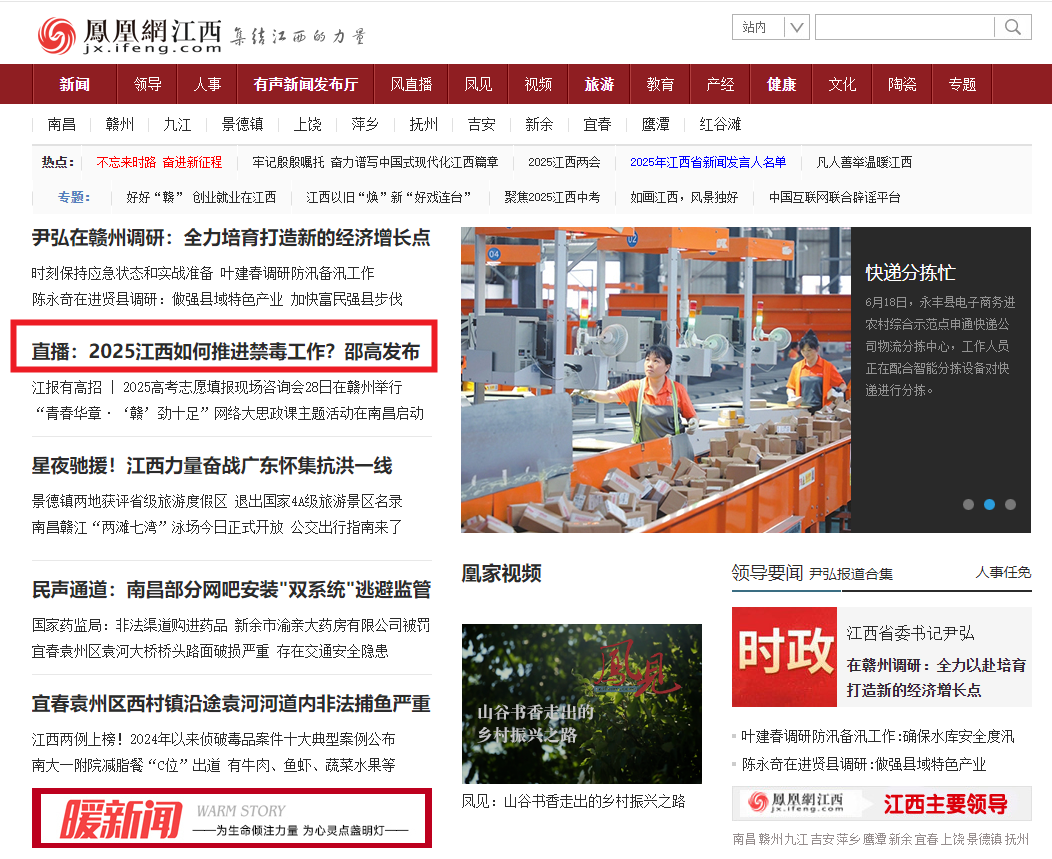1052x859 pixels.
Task: Open the 健康 navigation tab
Action: click(x=782, y=85)
